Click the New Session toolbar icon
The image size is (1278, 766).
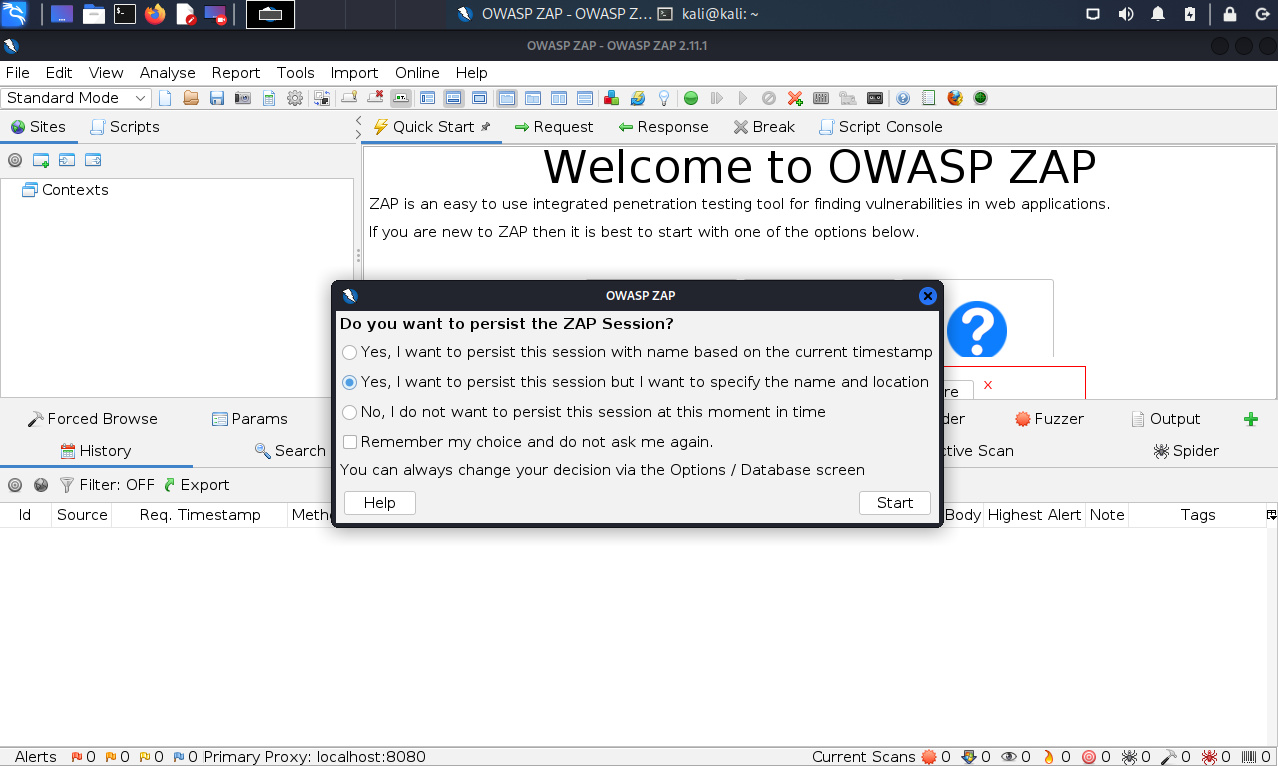166,98
